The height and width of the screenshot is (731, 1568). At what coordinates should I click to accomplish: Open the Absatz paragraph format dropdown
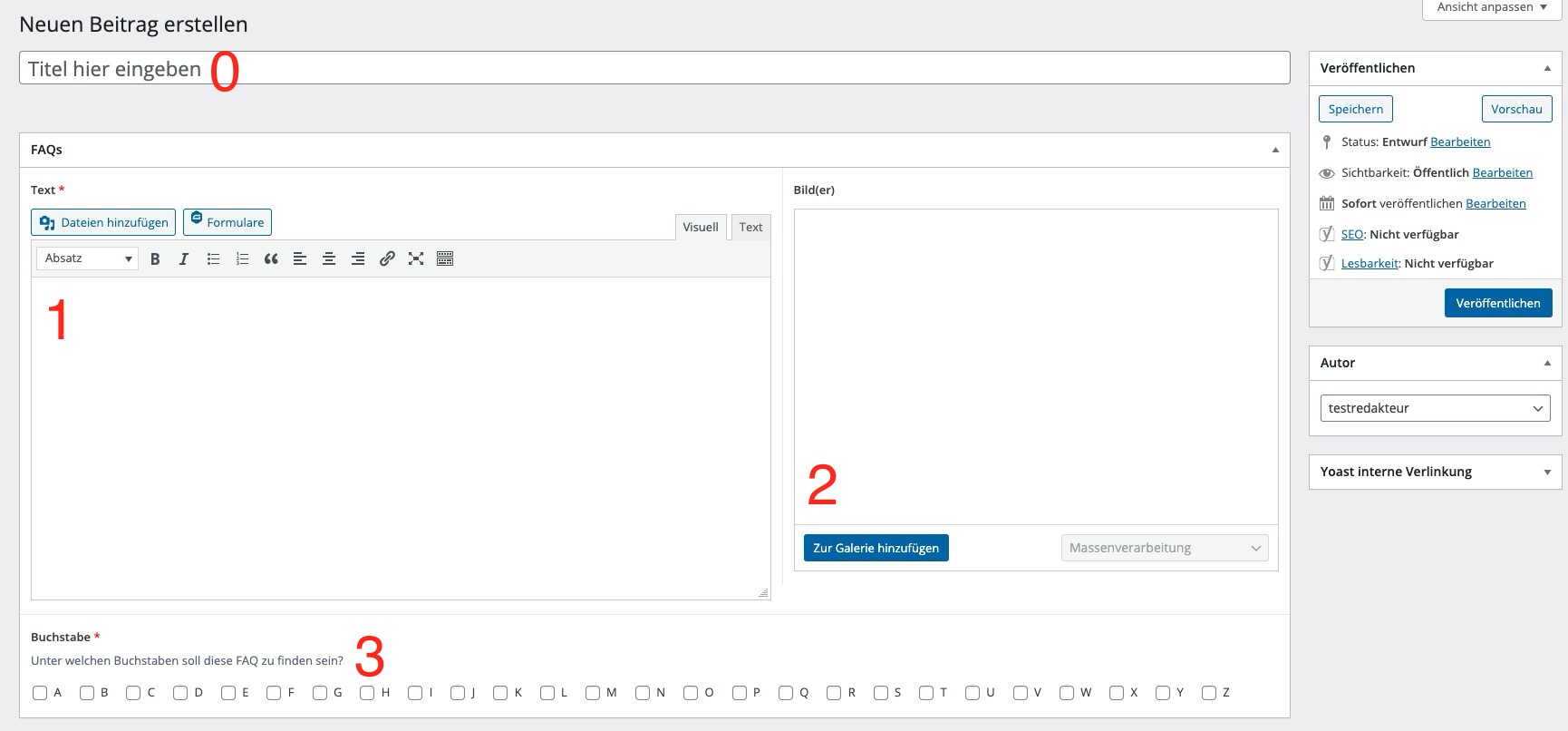click(x=87, y=258)
